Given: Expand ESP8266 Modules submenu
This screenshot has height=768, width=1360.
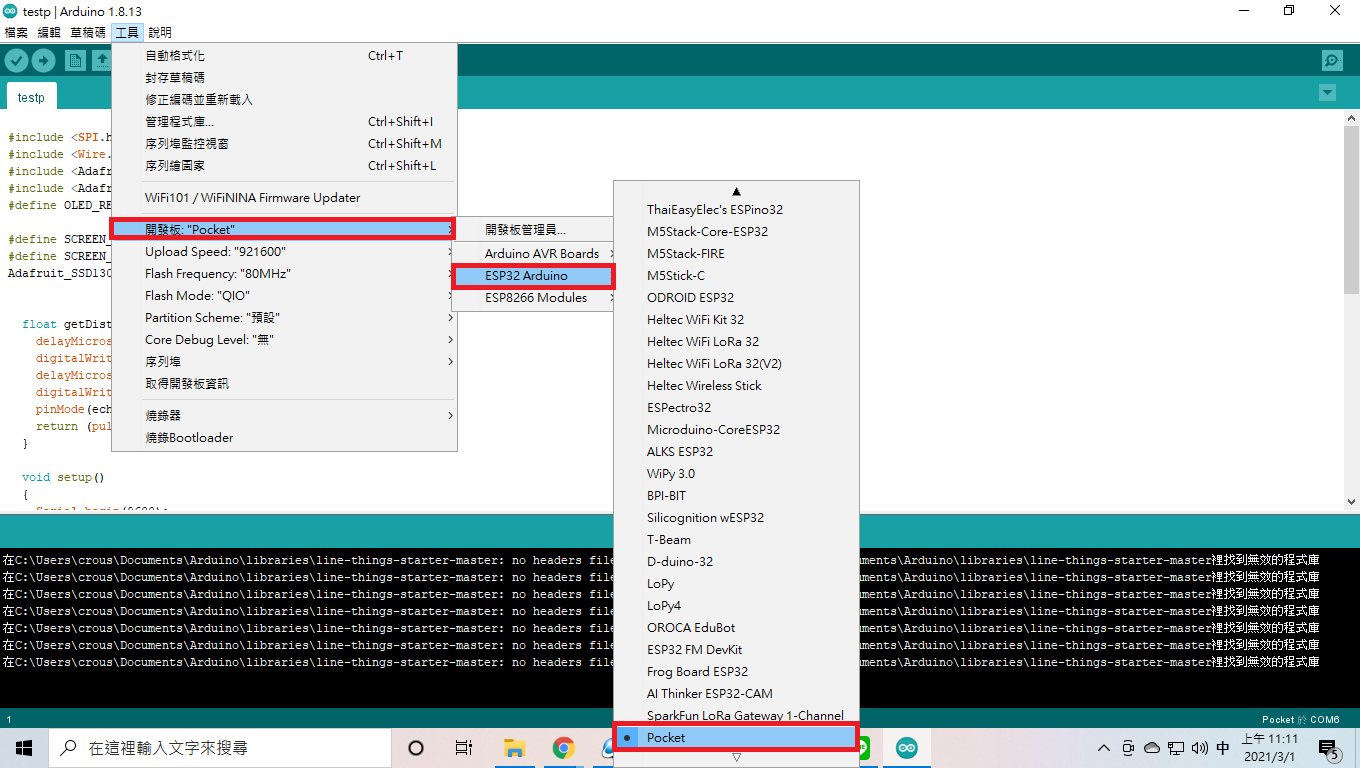Looking at the screenshot, I should coord(533,298).
